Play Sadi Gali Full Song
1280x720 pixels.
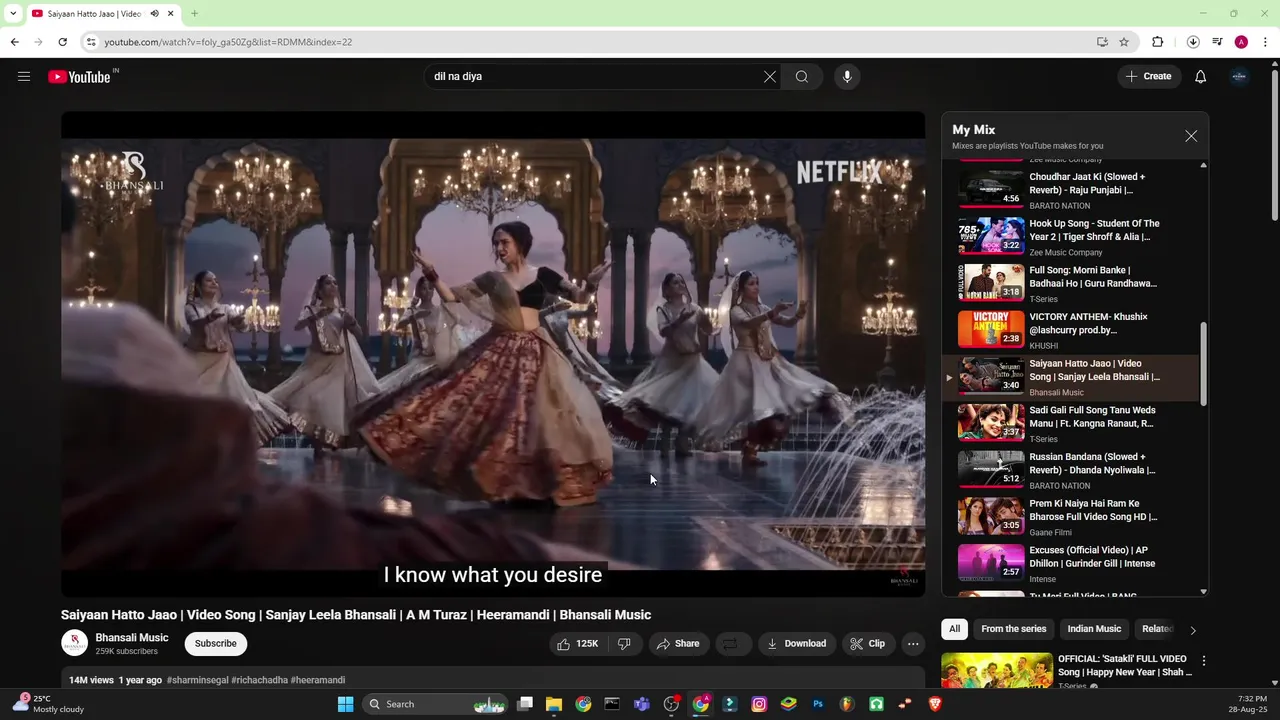coord(1072,424)
